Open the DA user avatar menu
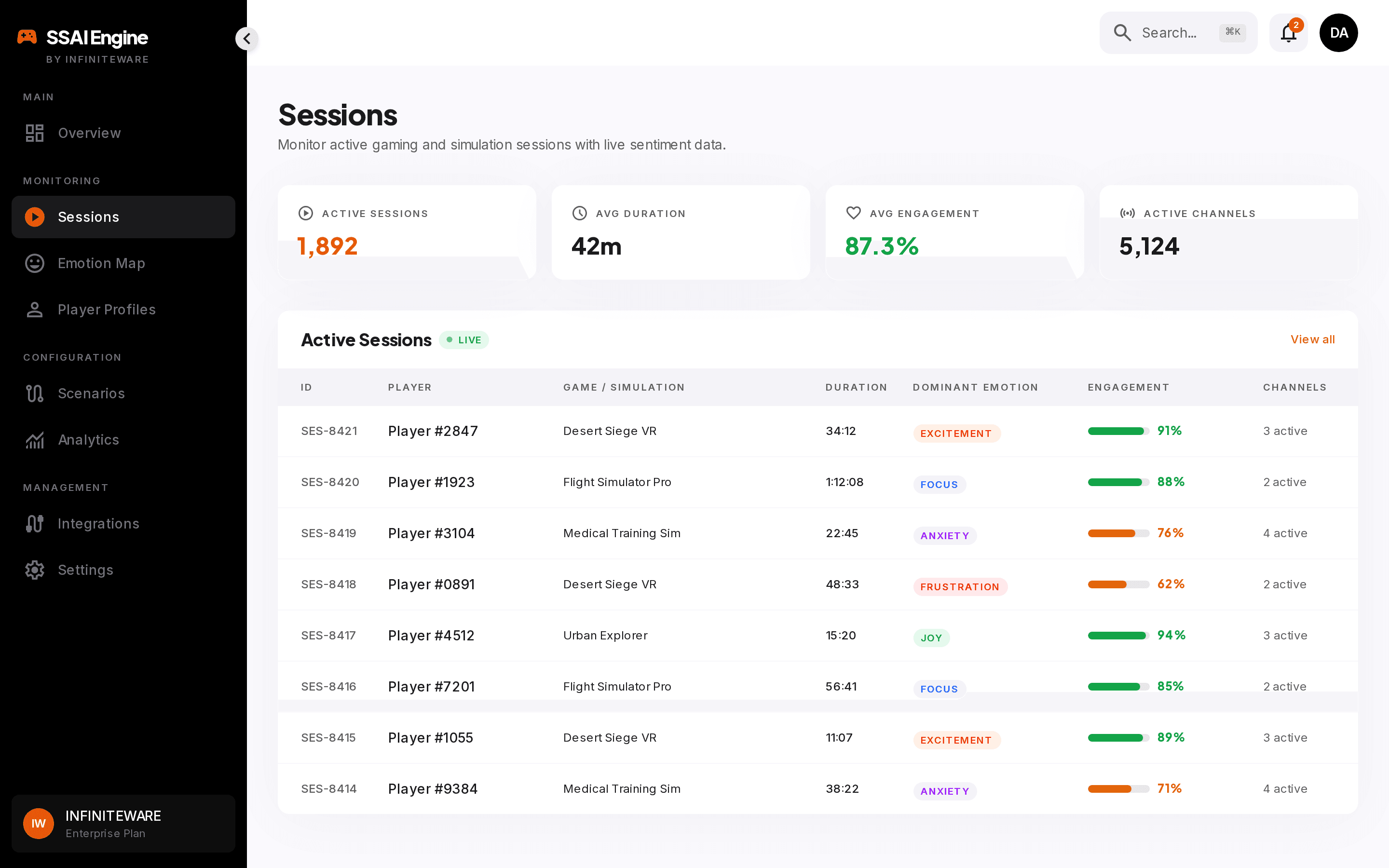The width and height of the screenshot is (1389, 868). coord(1338,33)
